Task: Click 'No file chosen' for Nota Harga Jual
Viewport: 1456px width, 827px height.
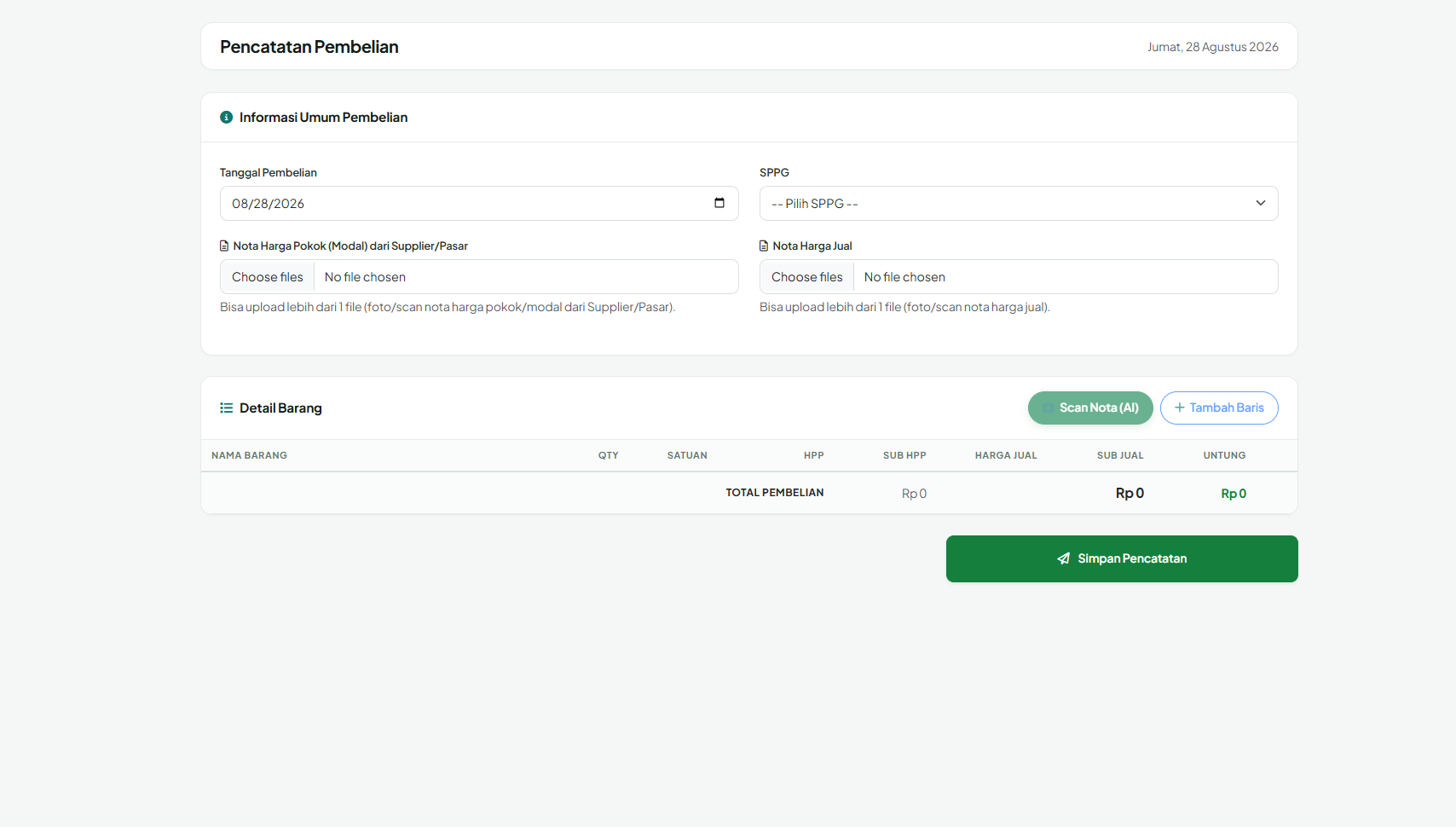Action: [904, 277]
